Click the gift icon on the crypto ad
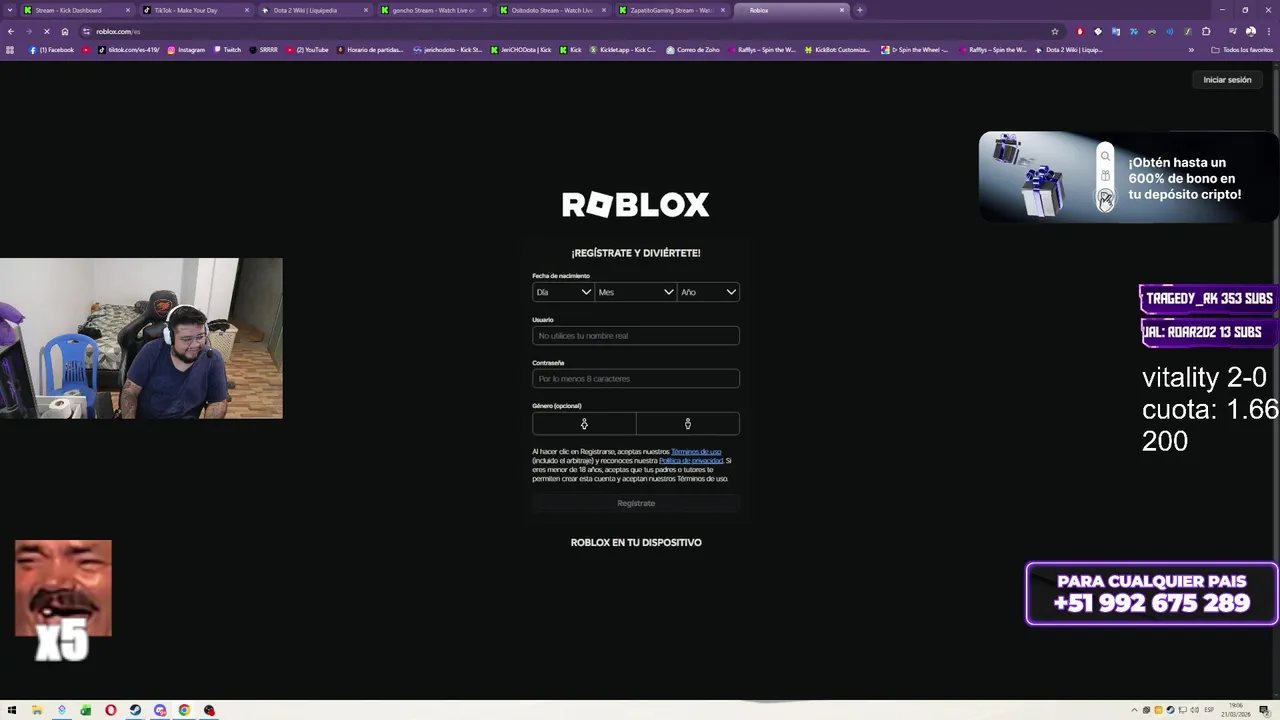The width and height of the screenshot is (1280, 720). pyautogui.click(x=1105, y=176)
